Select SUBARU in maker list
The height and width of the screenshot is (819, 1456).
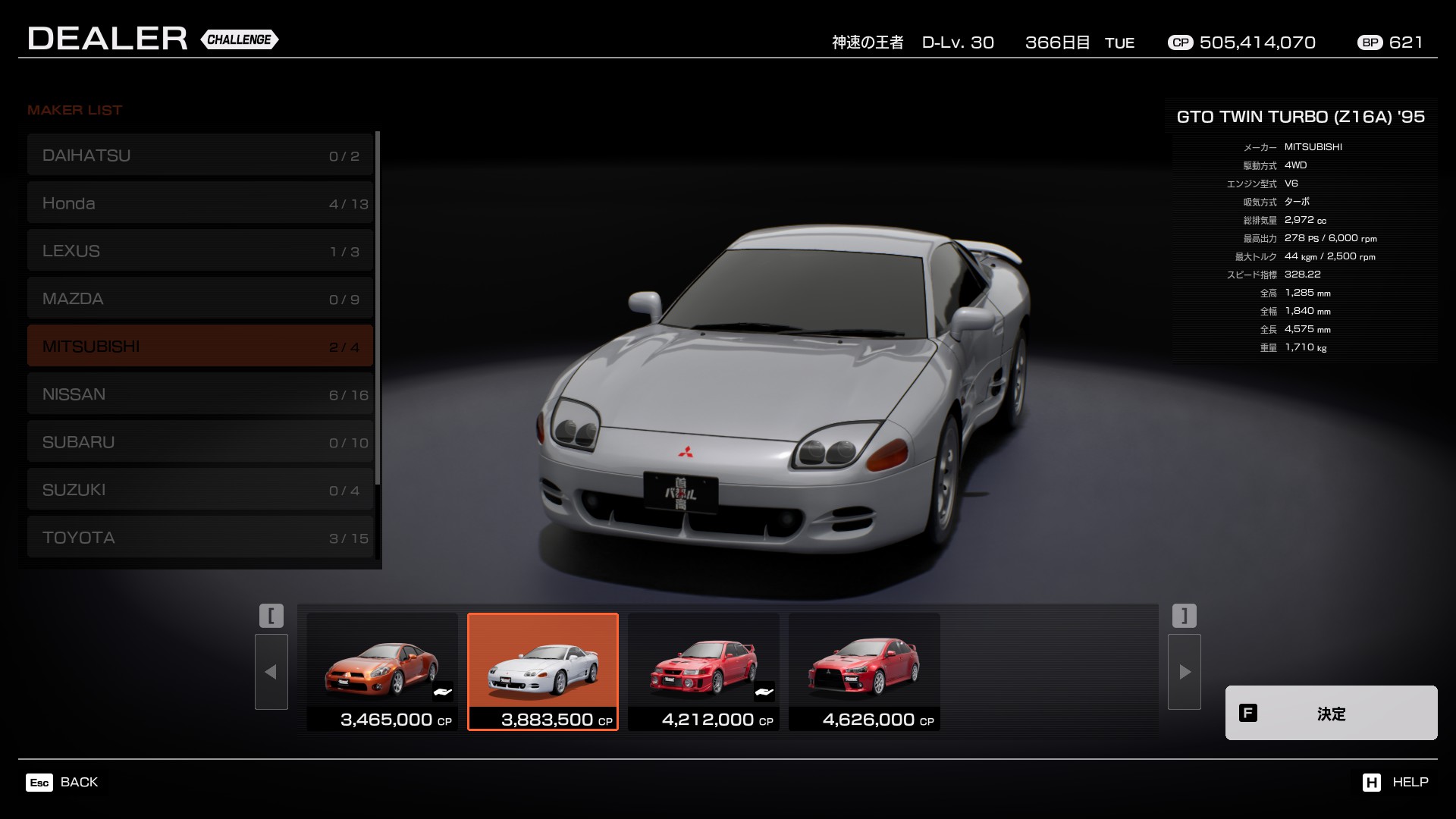point(200,442)
